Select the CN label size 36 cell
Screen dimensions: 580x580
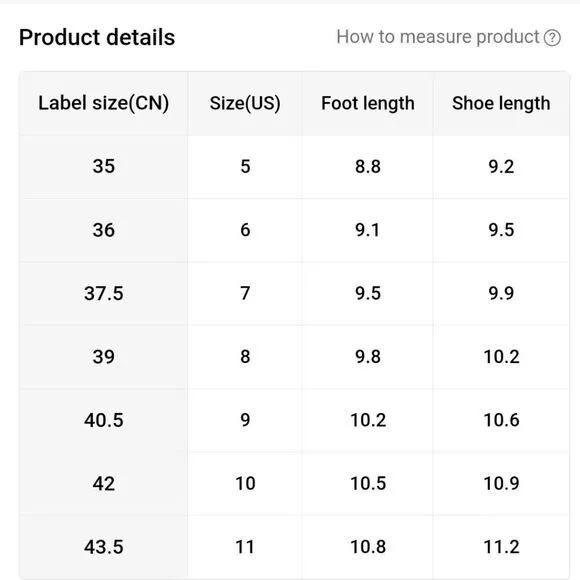click(104, 230)
